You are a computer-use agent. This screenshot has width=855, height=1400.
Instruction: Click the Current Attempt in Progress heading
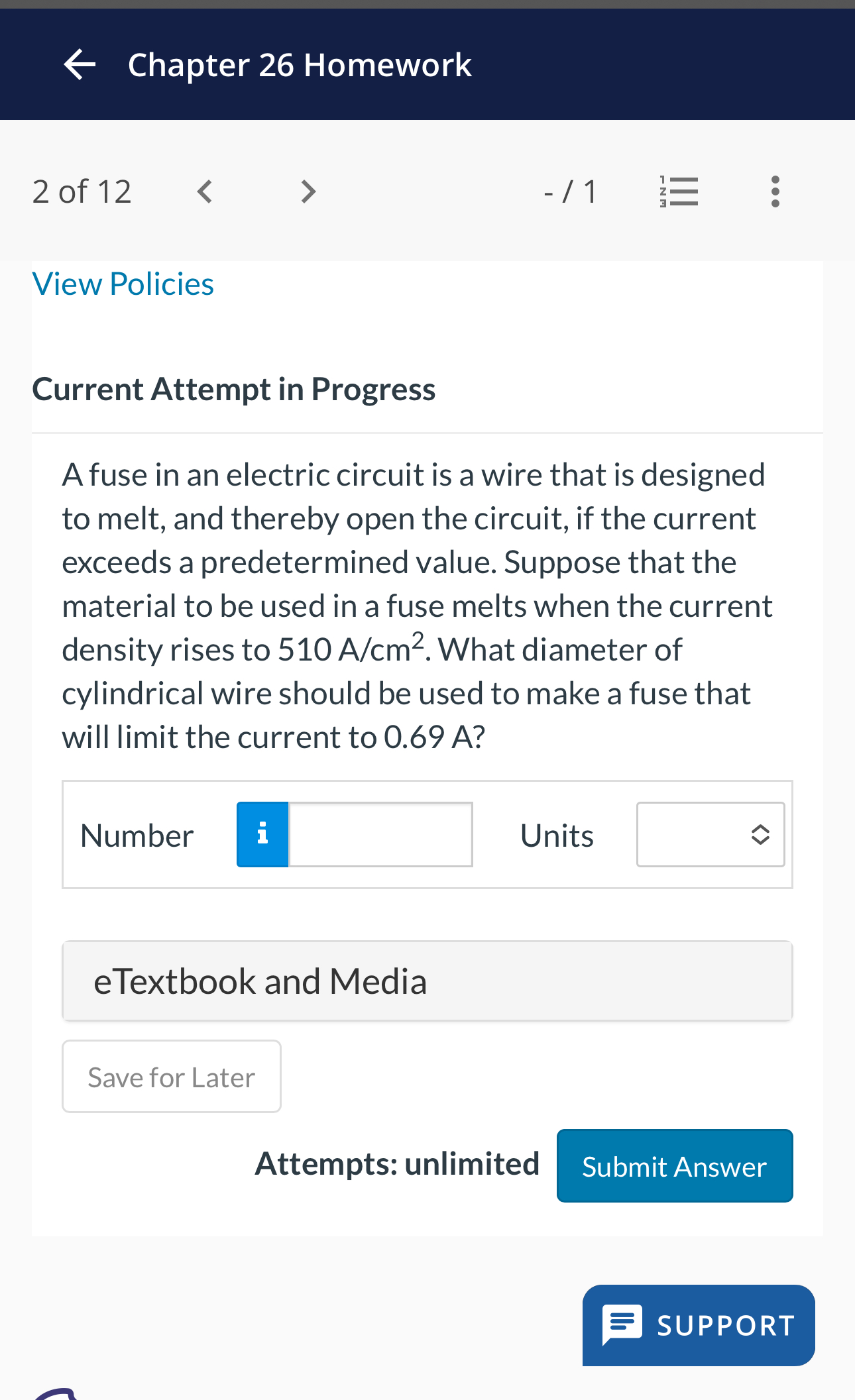point(234,389)
